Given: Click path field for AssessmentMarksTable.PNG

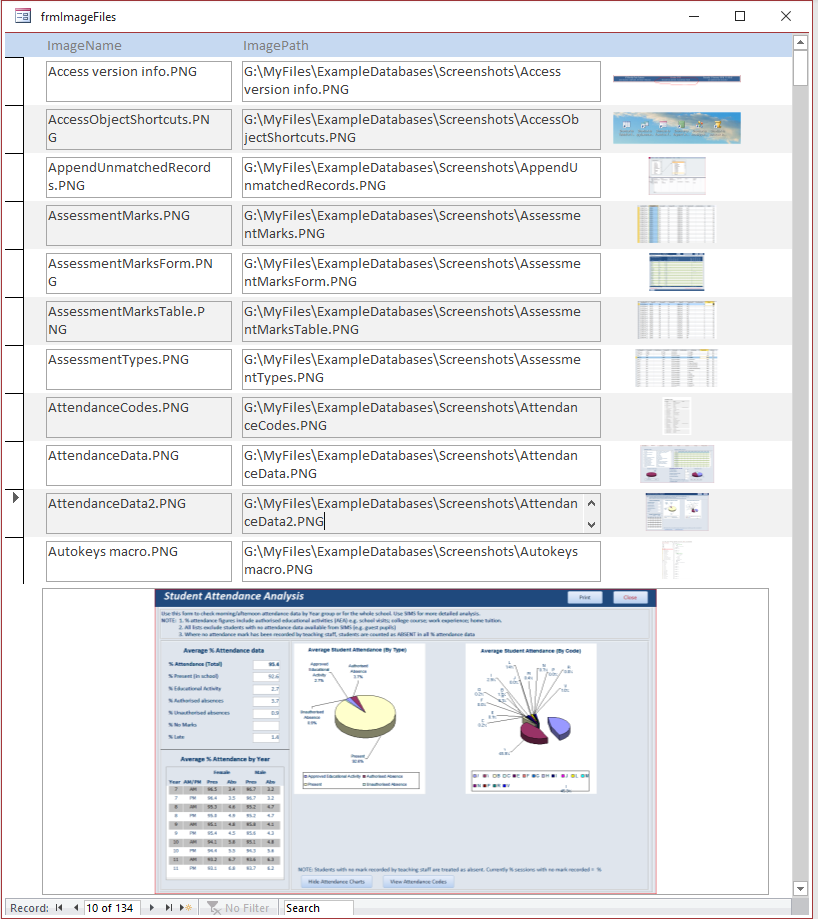Looking at the screenshot, I should [x=421, y=322].
